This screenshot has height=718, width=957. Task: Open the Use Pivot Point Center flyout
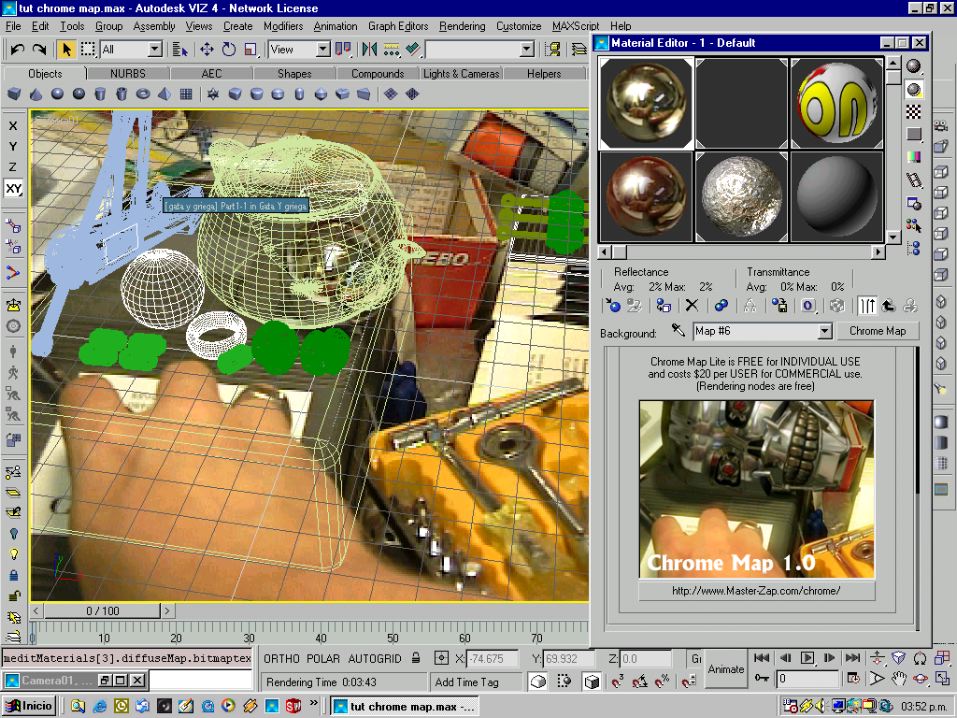pos(344,49)
